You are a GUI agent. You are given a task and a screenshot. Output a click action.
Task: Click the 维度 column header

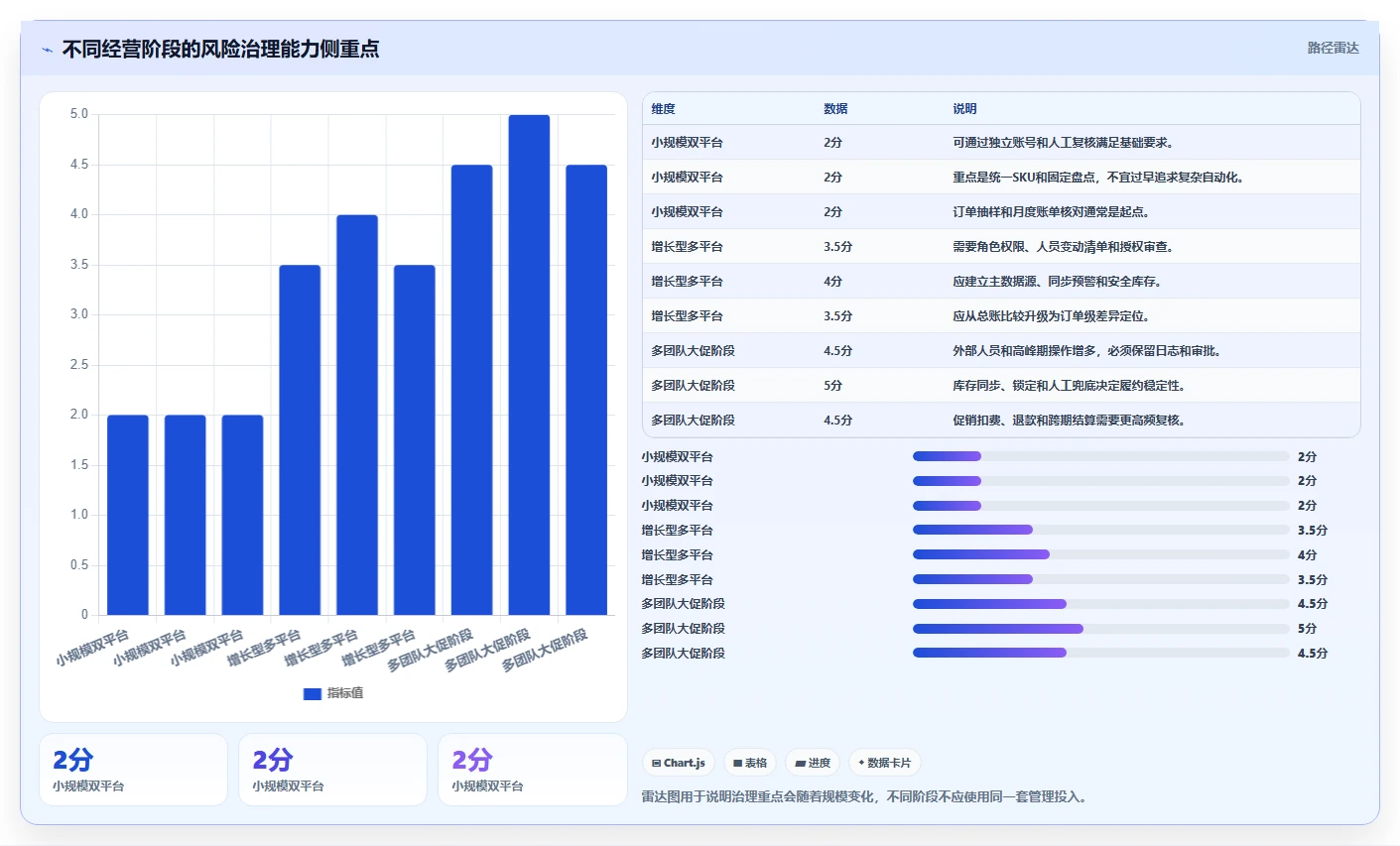point(664,109)
